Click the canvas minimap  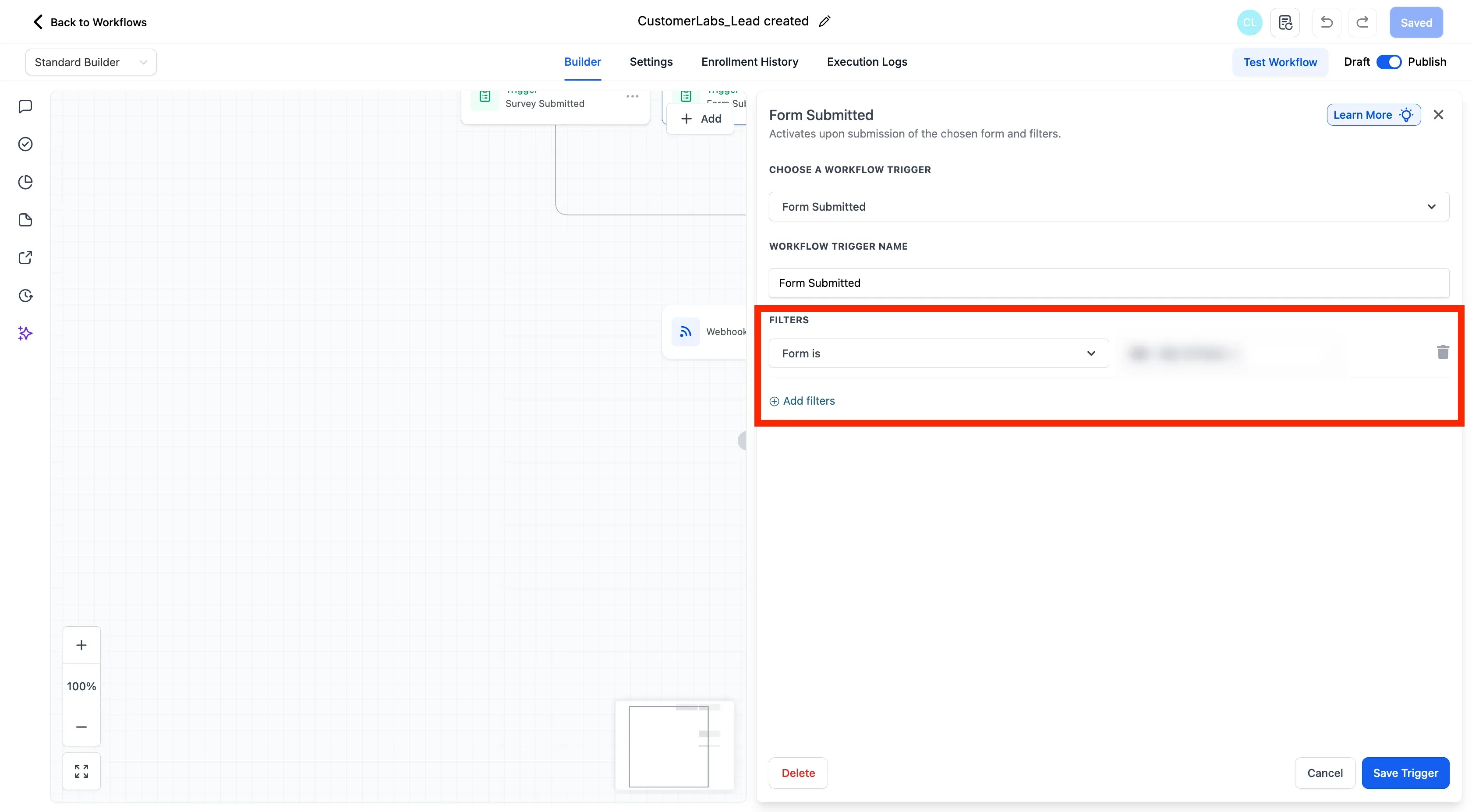(675, 746)
